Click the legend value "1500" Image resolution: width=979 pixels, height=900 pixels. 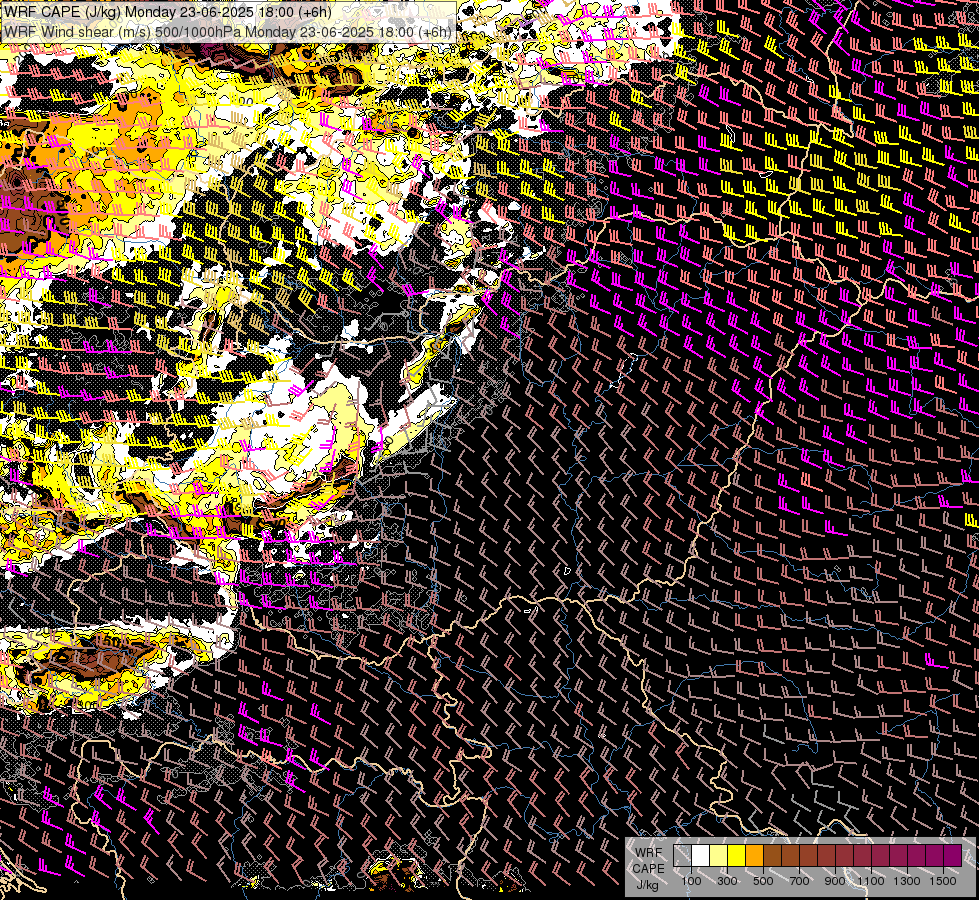click(x=943, y=881)
